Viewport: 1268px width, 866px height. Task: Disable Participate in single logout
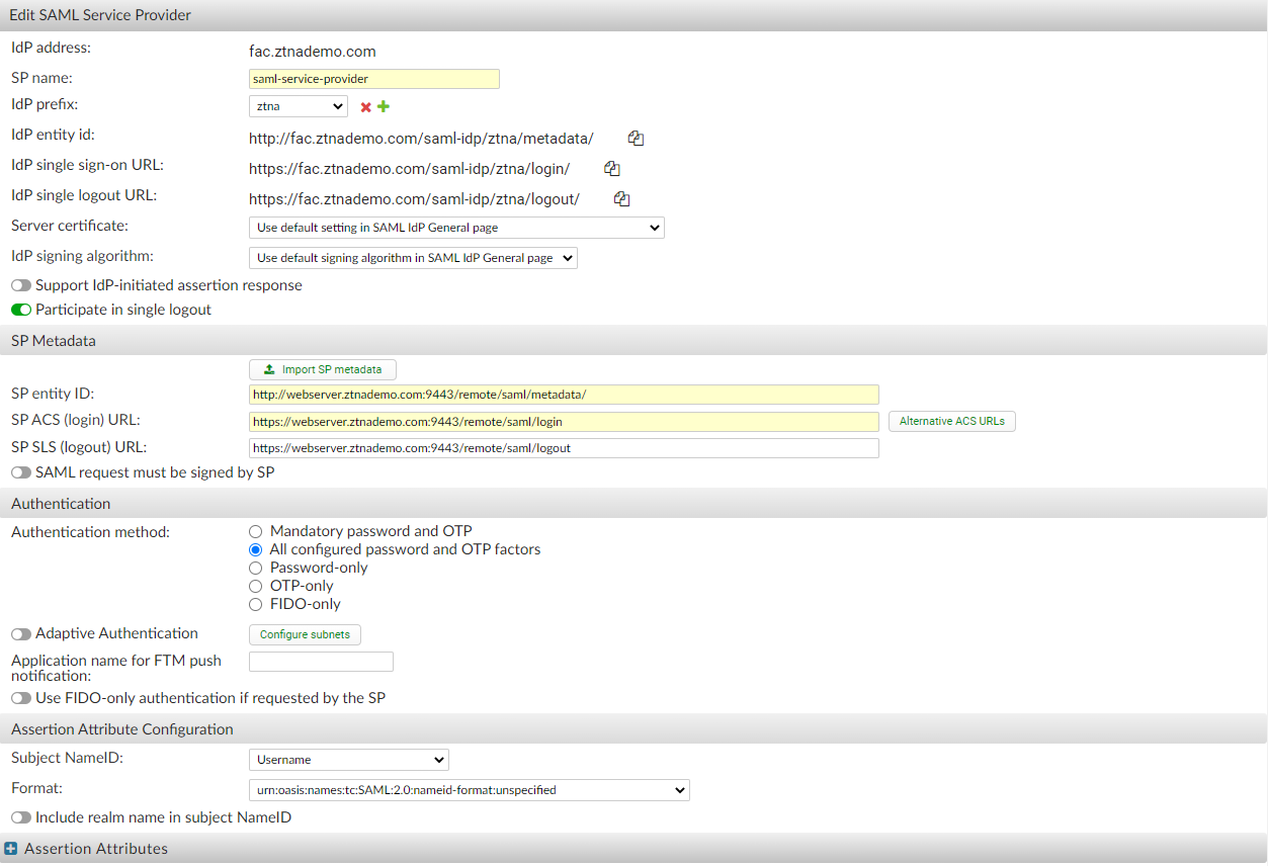pyautogui.click(x=21, y=310)
